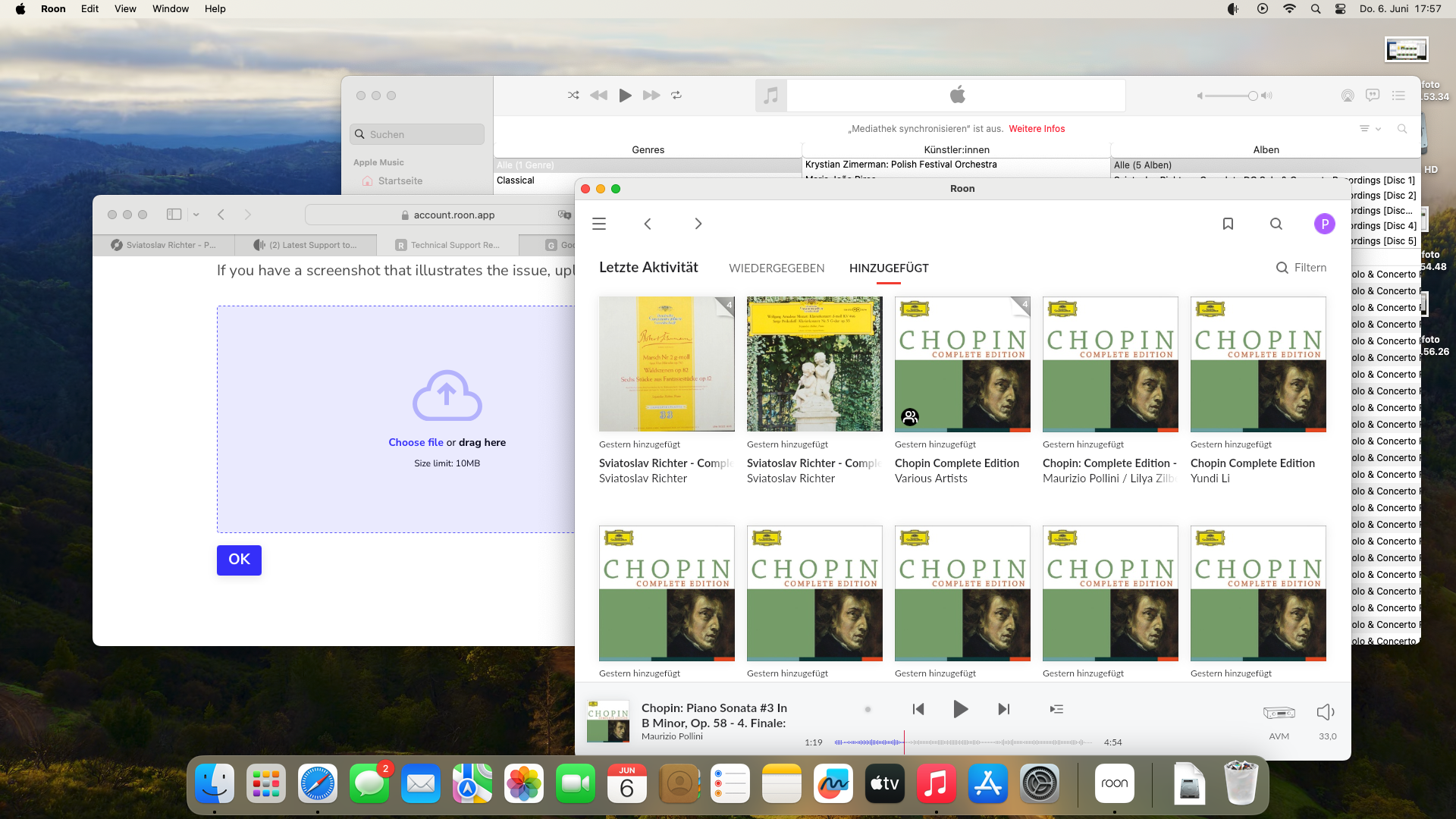Click Choose file link

[416, 443]
